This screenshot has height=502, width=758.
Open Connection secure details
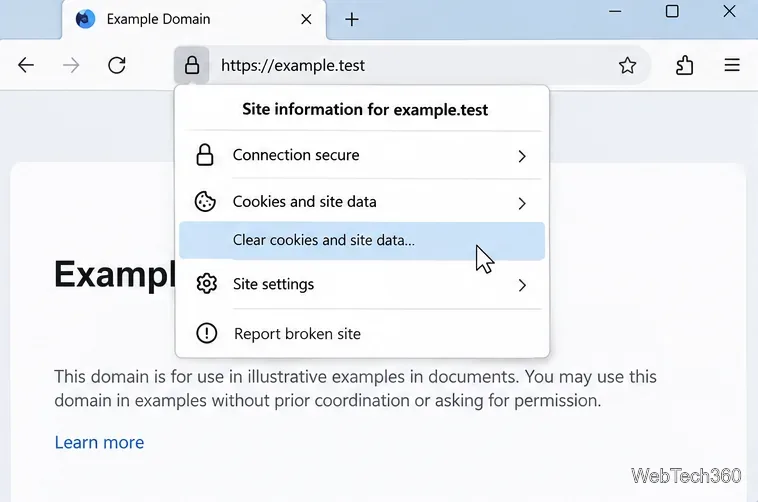(362, 155)
